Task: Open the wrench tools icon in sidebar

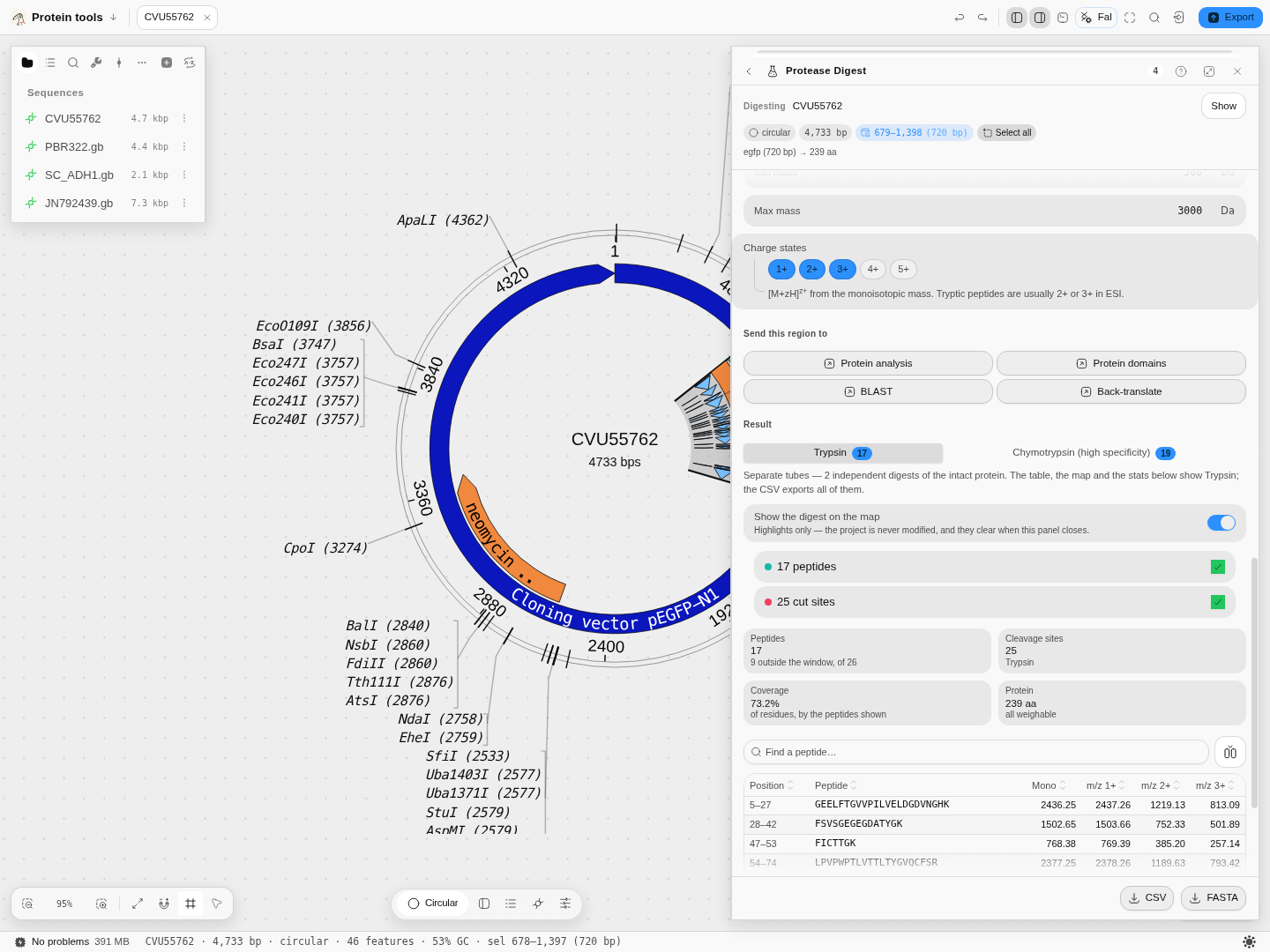Action: pyautogui.click(x=96, y=63)
